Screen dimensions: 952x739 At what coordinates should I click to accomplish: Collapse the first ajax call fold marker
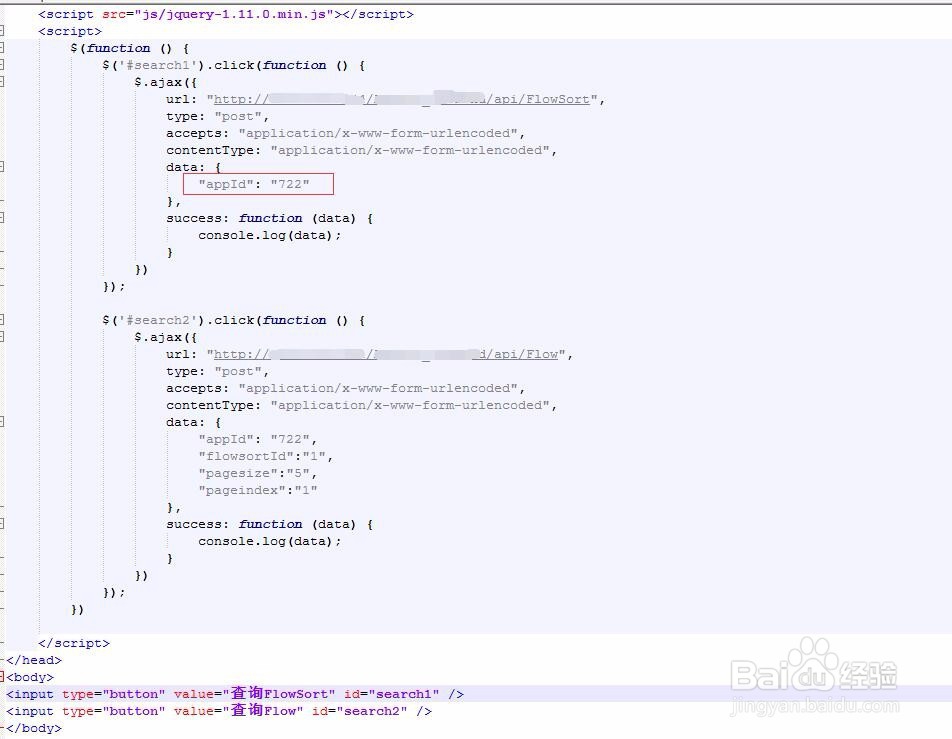pyautogui.click(x=4, y=82)
